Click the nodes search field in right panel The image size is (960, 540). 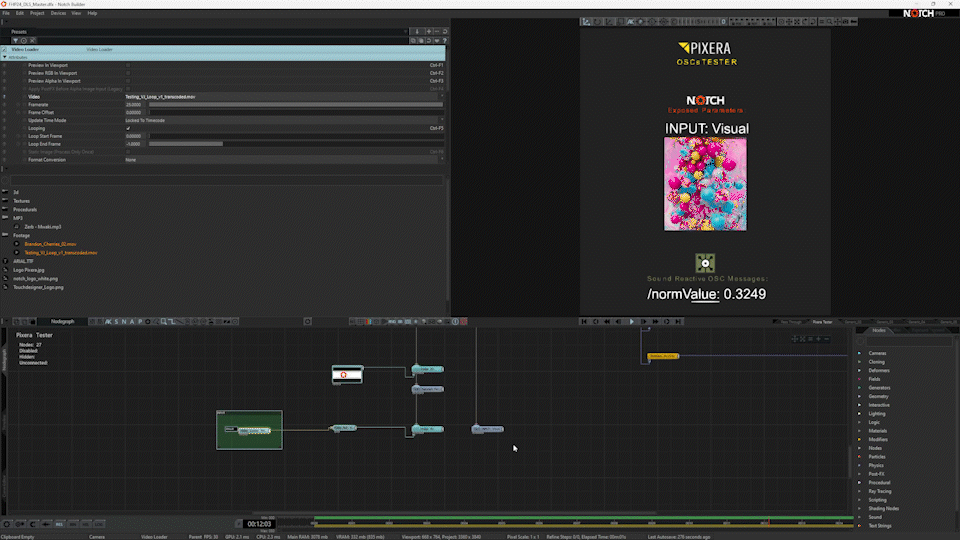point(909,342)
